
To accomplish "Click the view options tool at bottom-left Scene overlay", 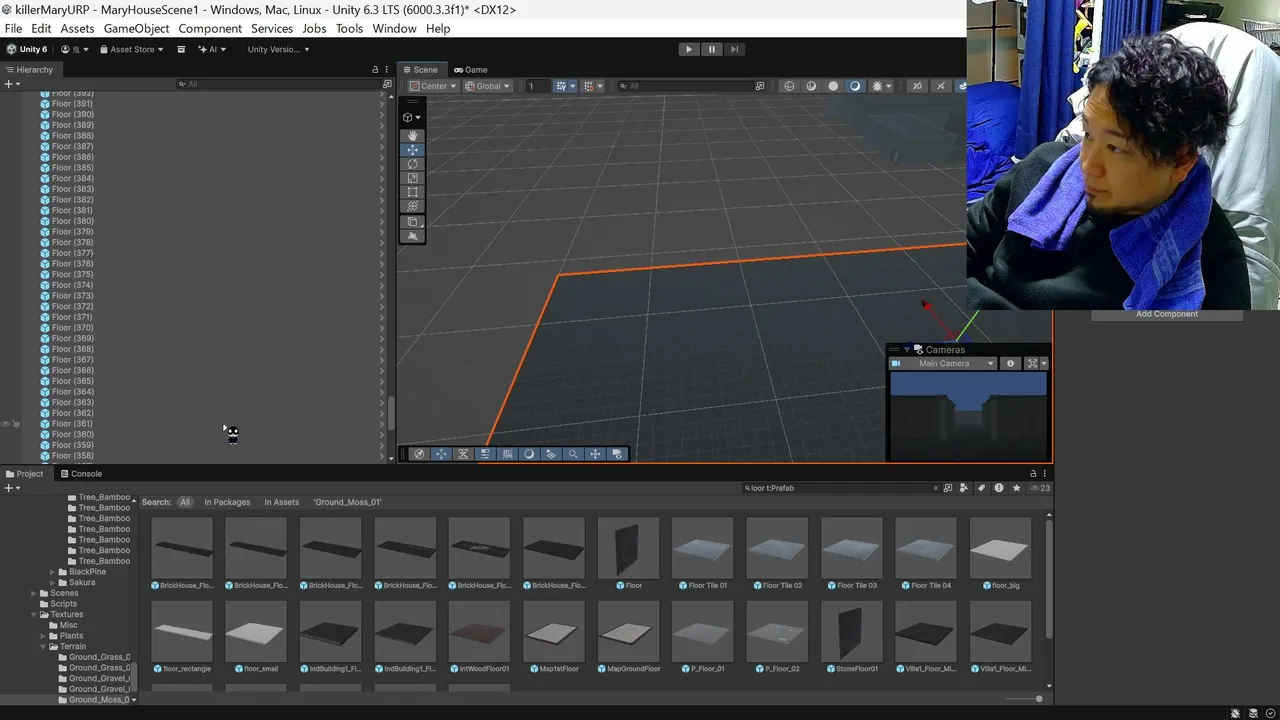I will (x=419, y=454).
